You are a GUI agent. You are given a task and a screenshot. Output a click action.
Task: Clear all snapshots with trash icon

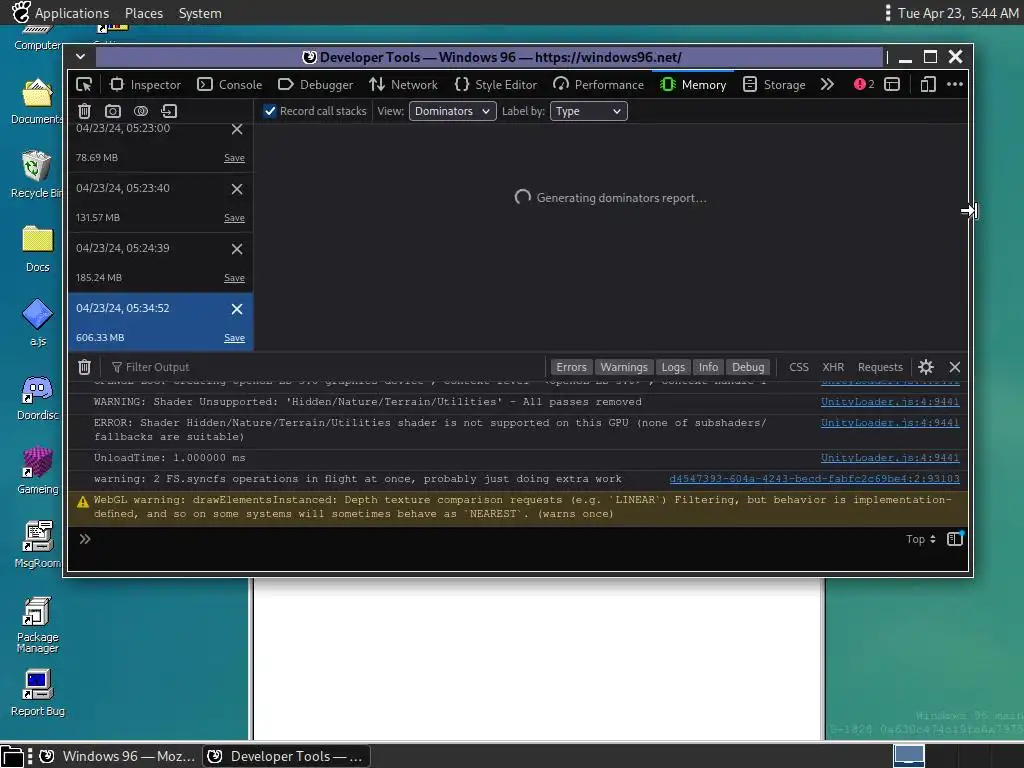(x=84, y=111)
